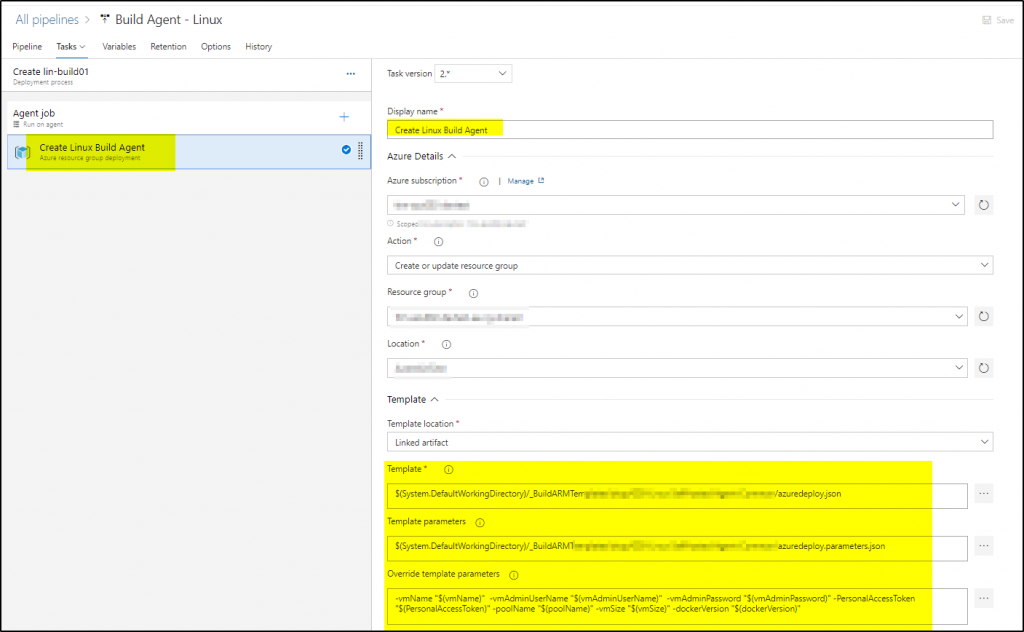The height and width of the screenshot is (632, 1024).
Task: Open the ellipsis menu on Create lin-build01
Action: 351,74
